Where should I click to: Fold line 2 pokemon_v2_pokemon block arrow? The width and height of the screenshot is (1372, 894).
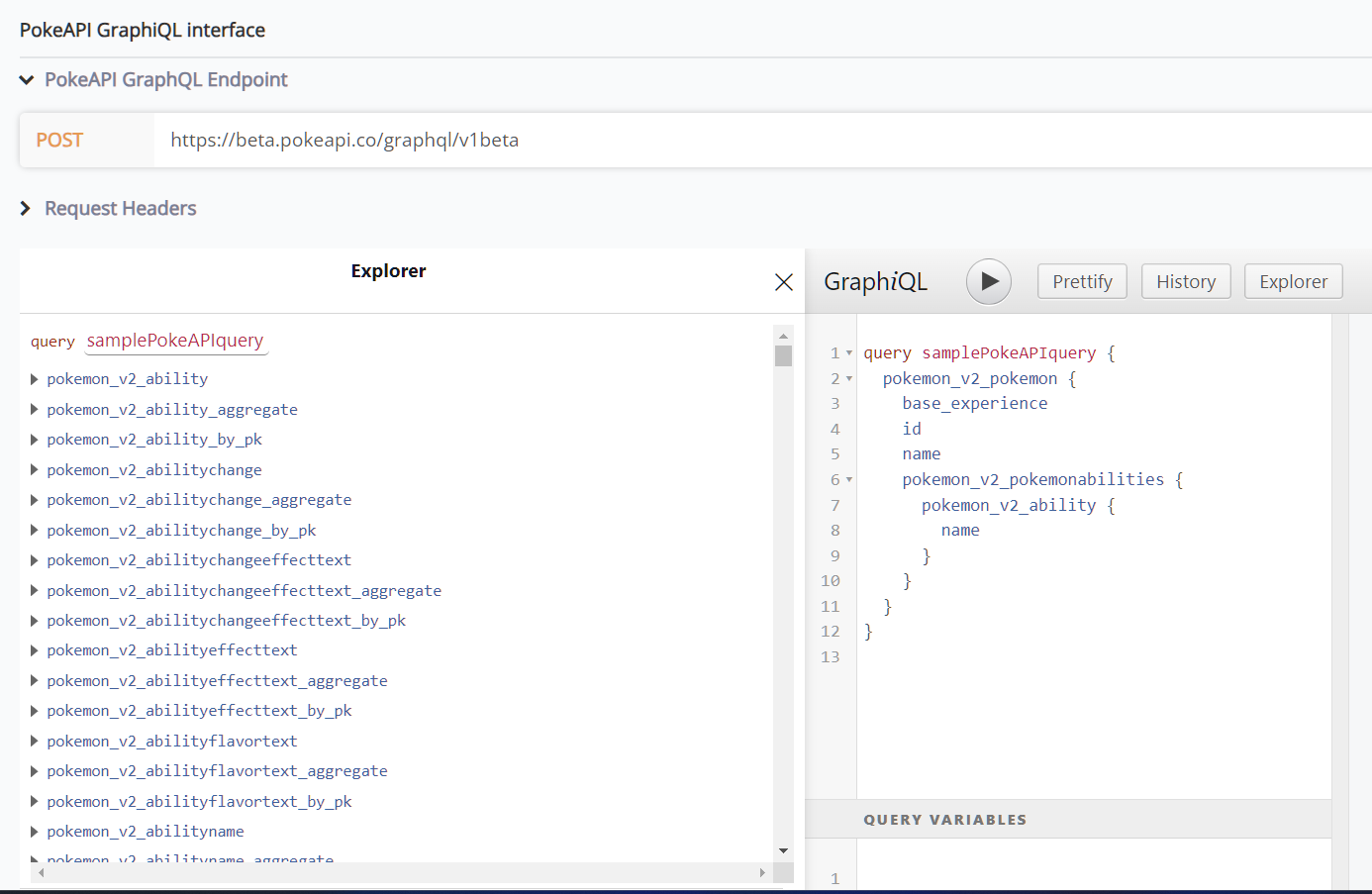pos(848,378)
